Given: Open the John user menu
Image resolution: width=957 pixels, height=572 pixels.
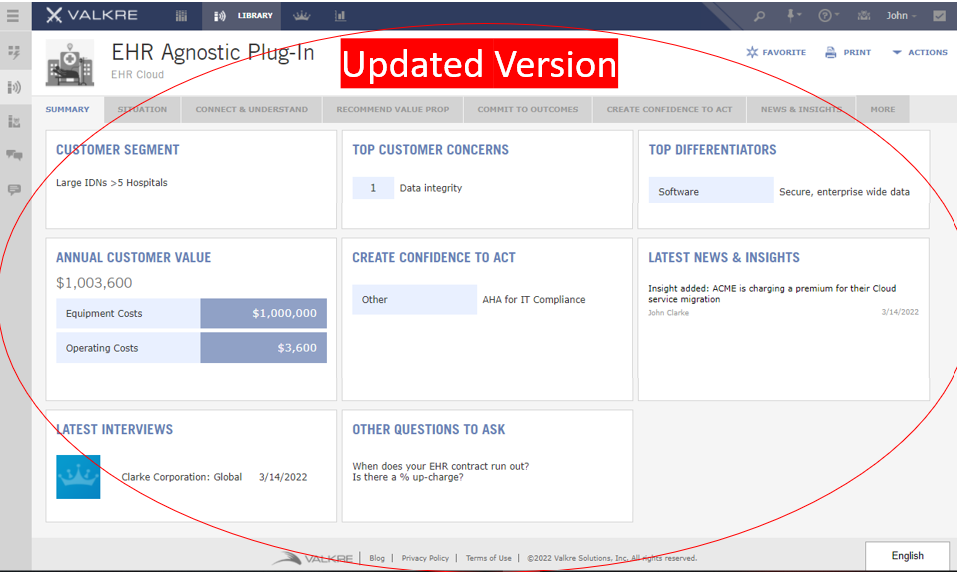Looking at the screenshot, I should pos(901,16).
